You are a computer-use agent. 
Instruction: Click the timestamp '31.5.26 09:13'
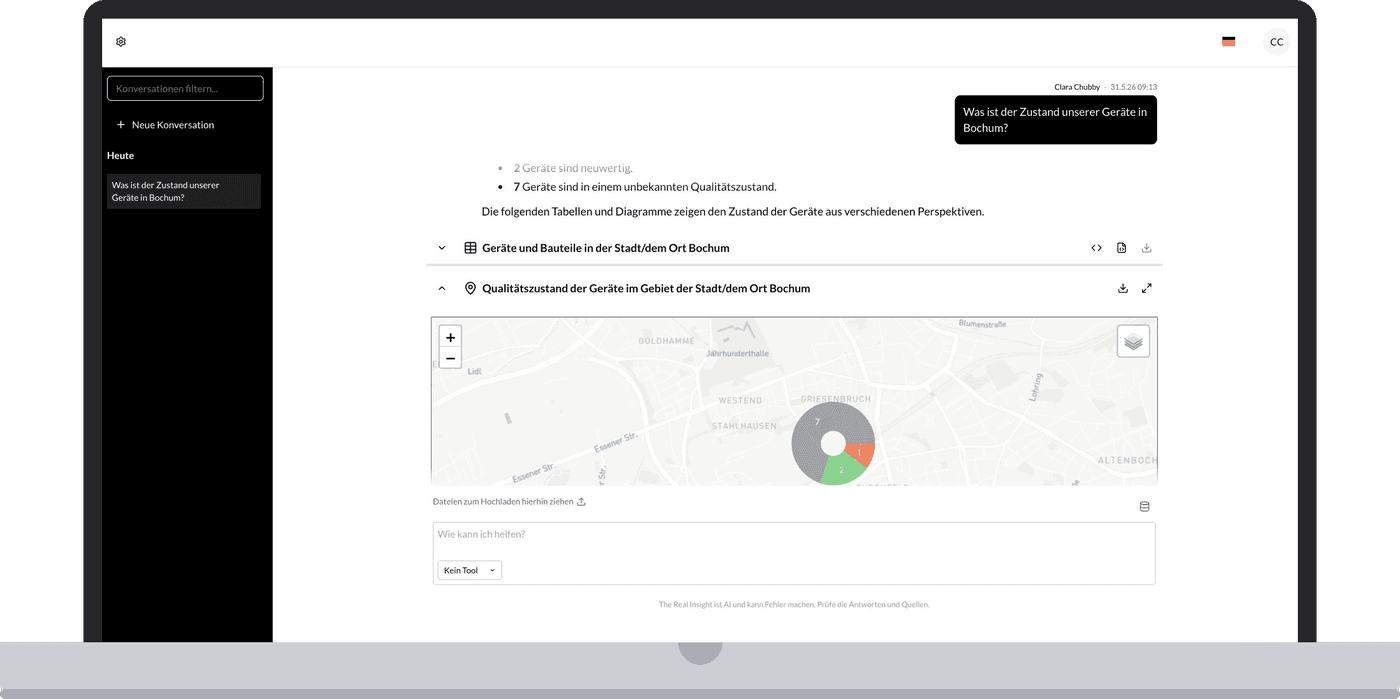[1134, 87]
